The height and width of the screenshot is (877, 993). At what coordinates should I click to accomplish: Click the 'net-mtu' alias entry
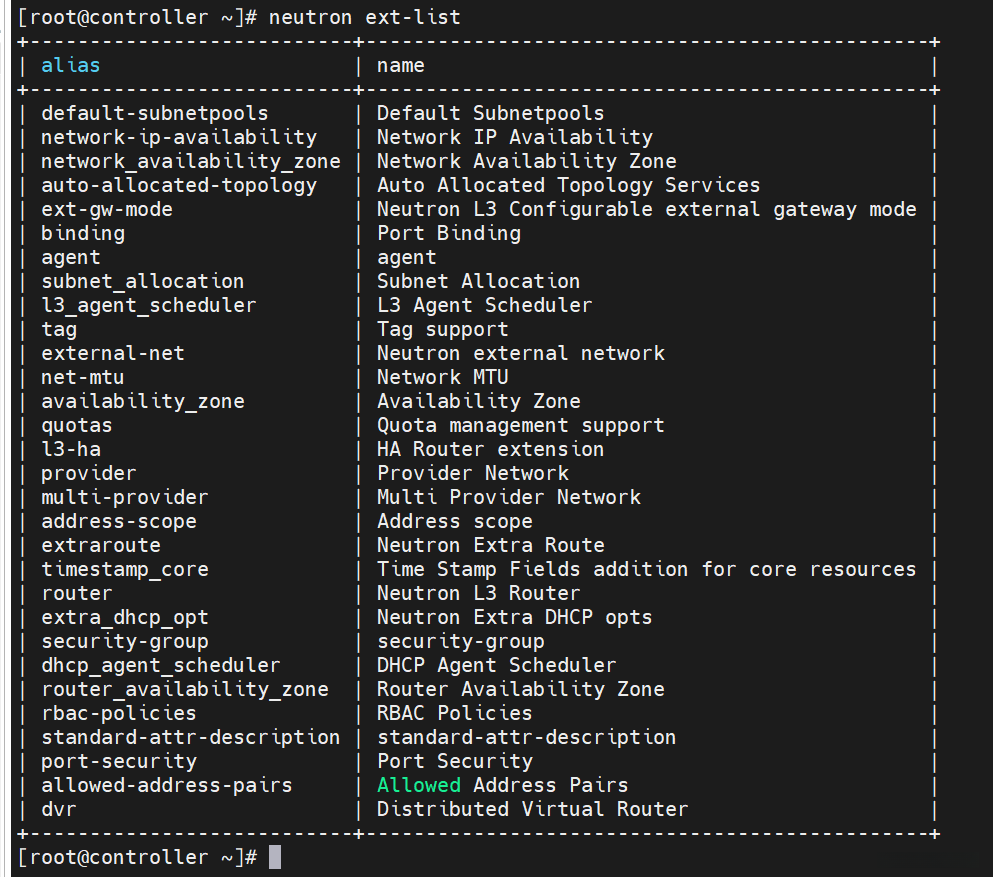pyautogui.click(x=83, y=377)
